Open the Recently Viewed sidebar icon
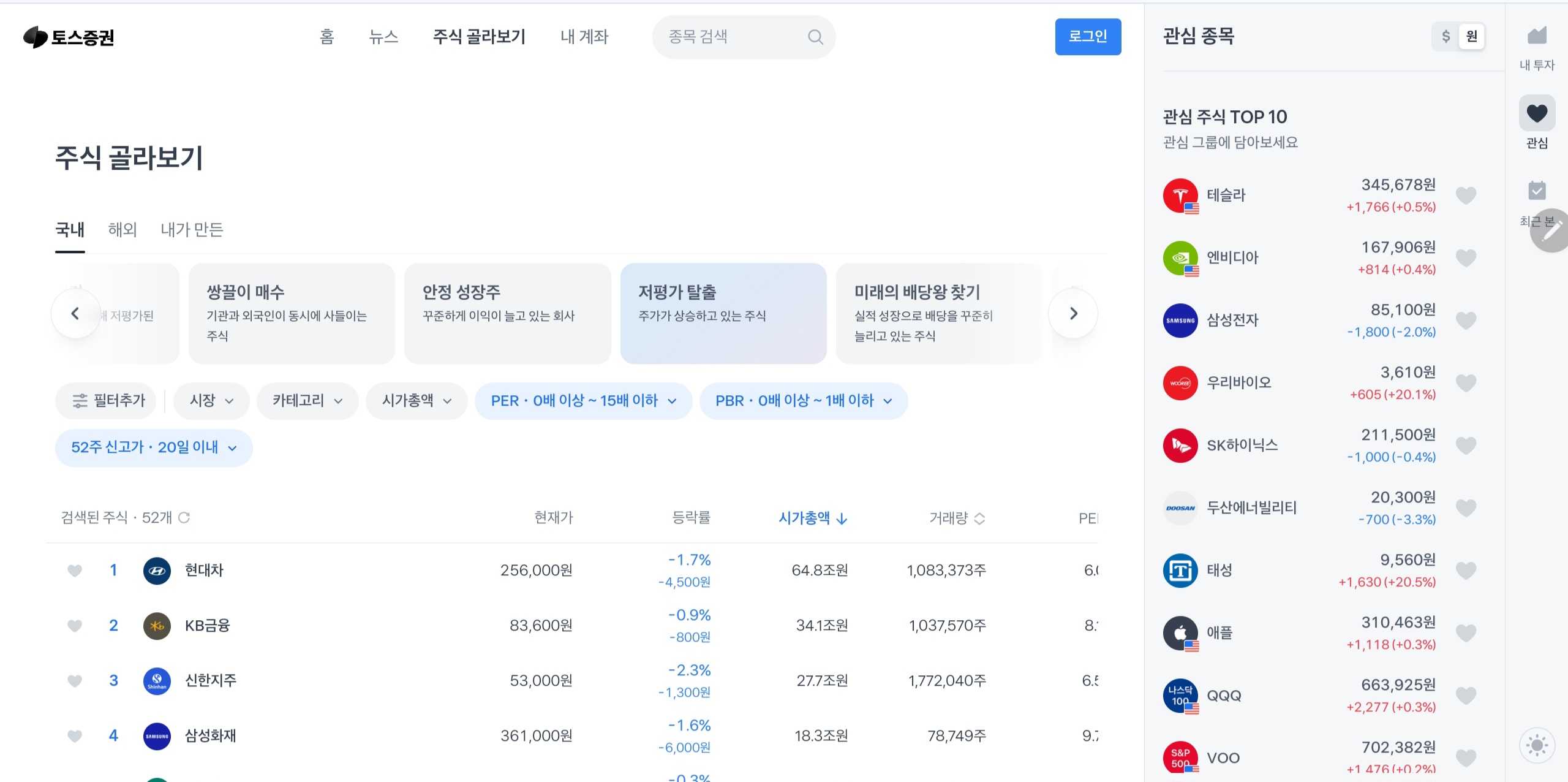1568x782 pixels. click(1537, 191)
